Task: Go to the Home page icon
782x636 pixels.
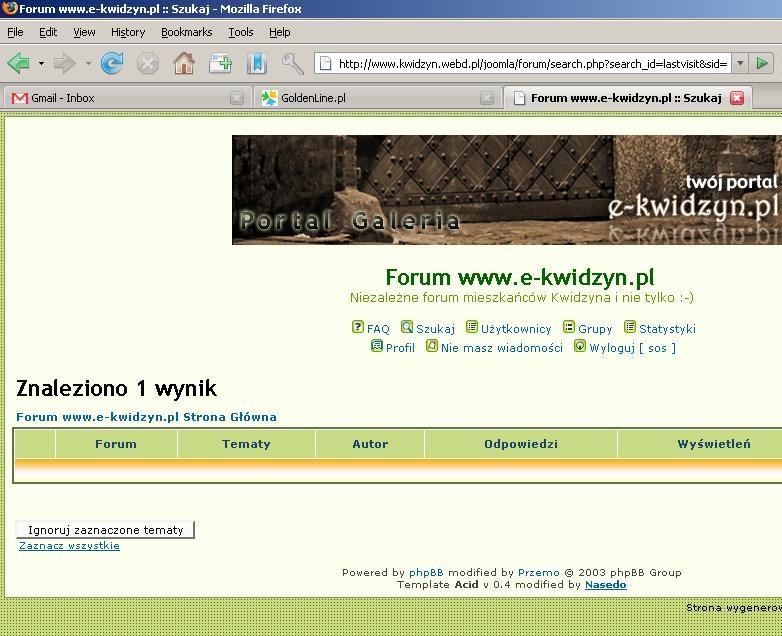Action: point(184,64)
